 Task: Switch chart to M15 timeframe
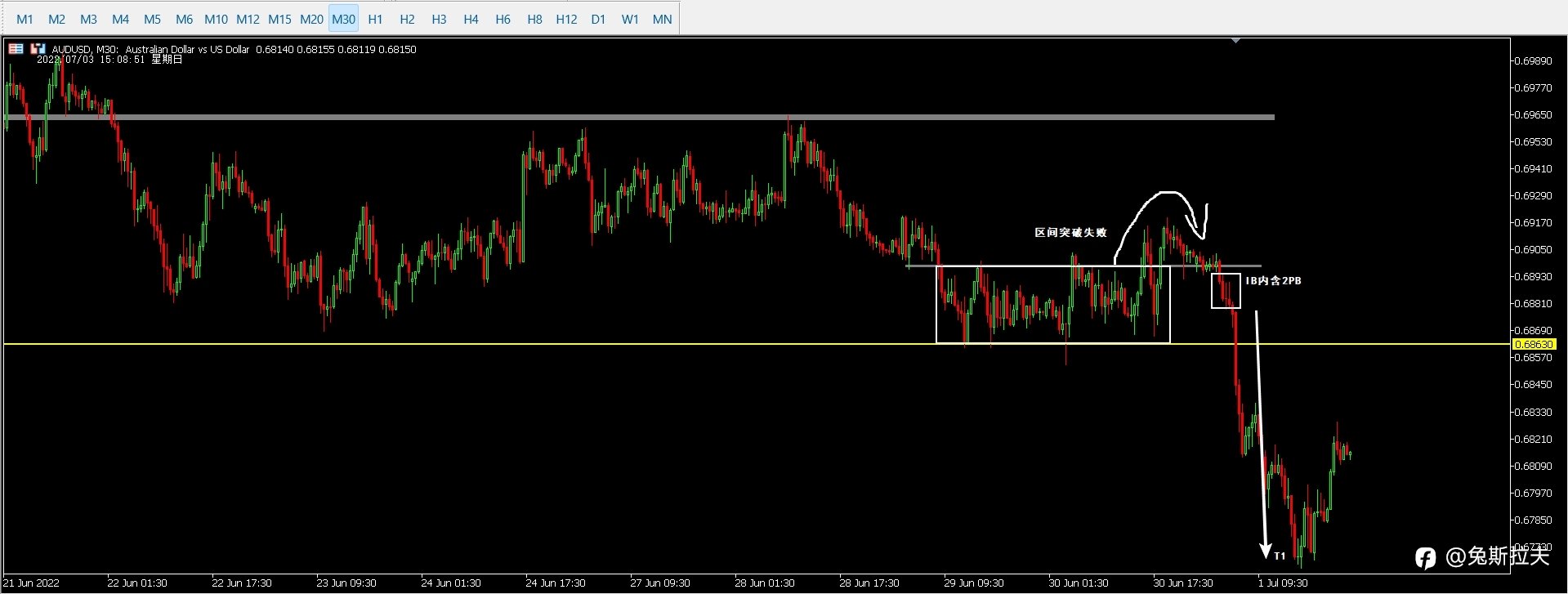[279, 19]
